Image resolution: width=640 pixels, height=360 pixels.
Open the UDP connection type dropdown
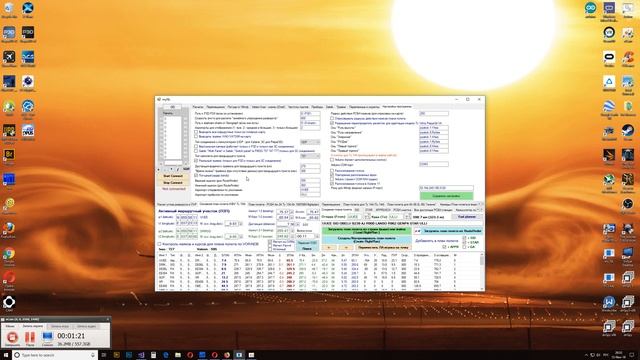(x=310, y=142)
